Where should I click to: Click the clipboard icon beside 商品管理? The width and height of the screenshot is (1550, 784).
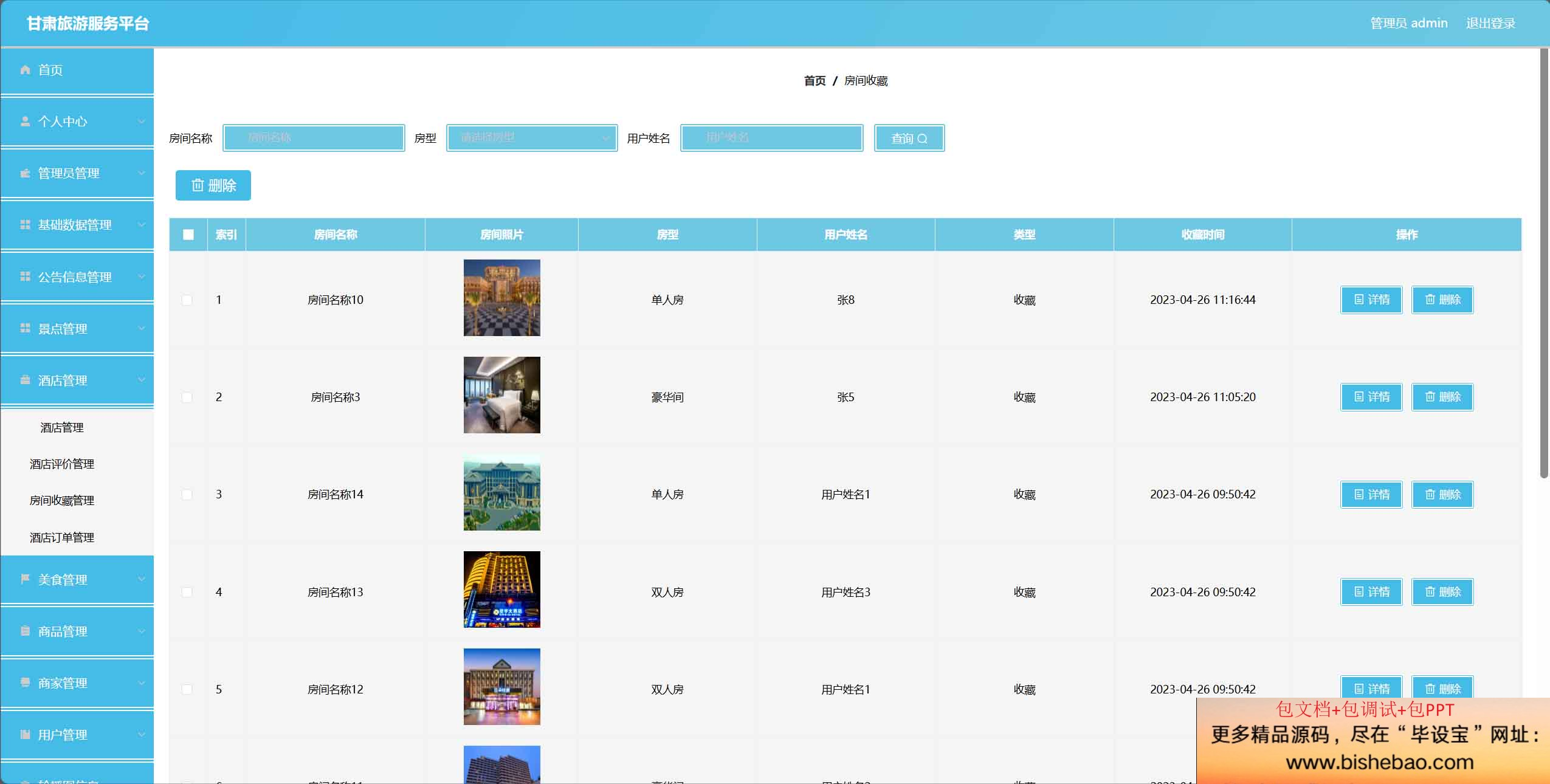25,631
